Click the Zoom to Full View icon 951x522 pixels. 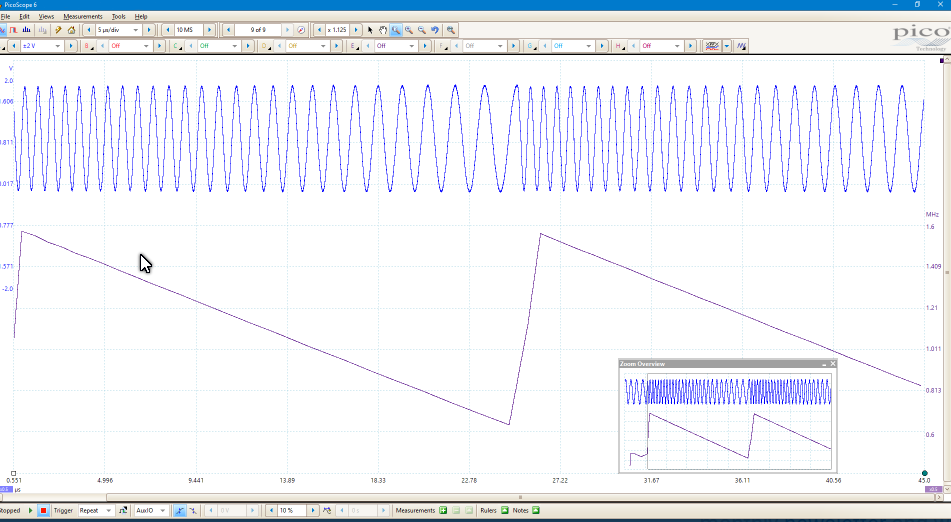click(452, 30)
